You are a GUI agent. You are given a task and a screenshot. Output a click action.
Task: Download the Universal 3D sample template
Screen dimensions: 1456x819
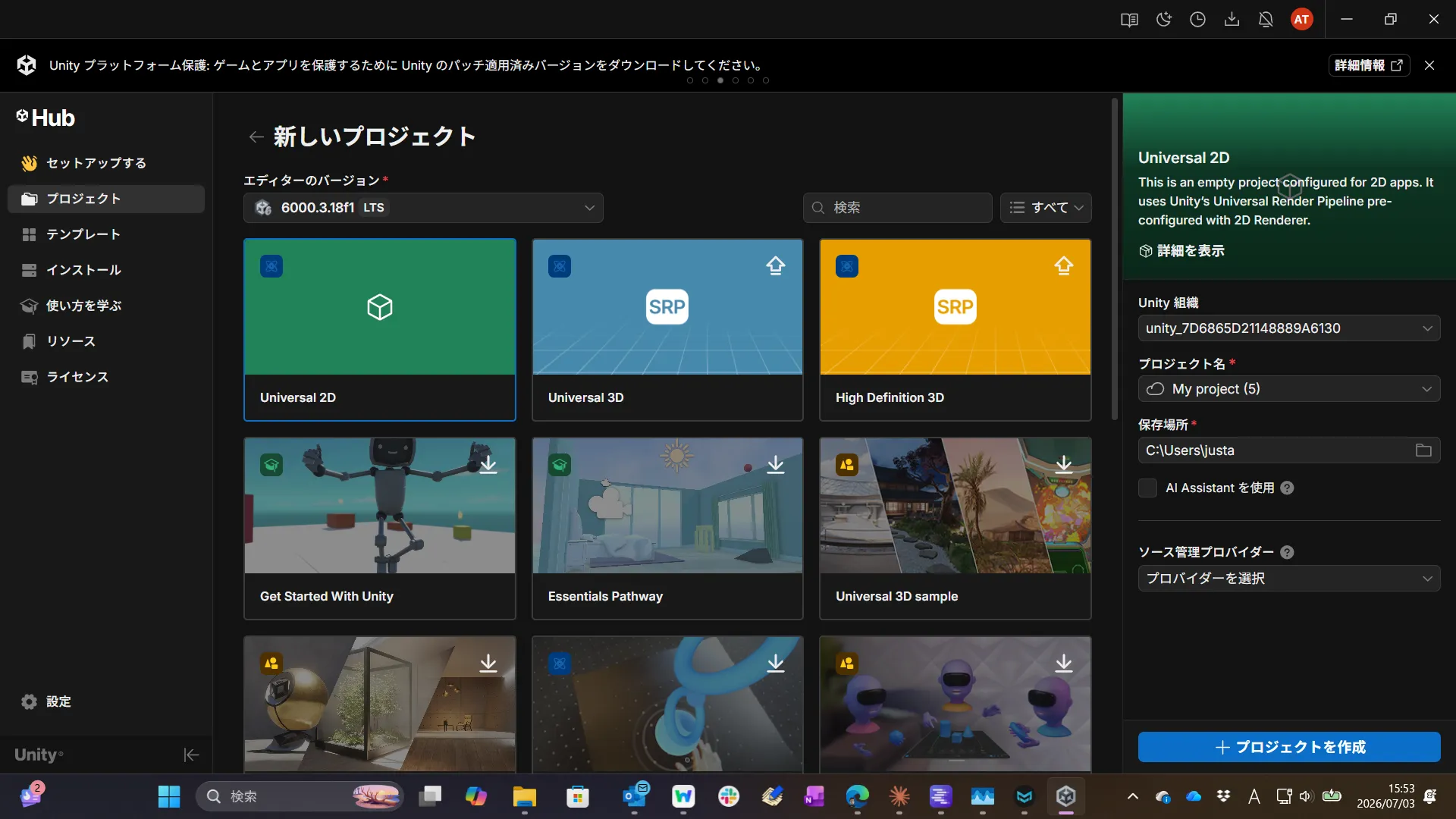point(1064,464)
